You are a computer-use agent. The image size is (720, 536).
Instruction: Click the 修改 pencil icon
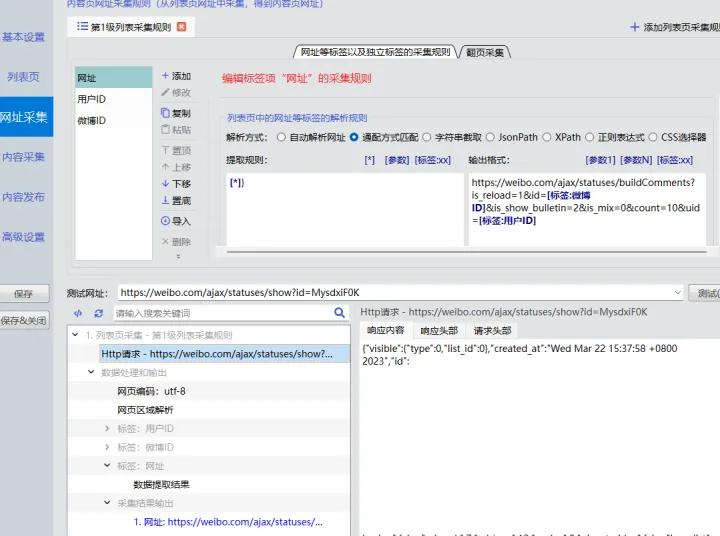[165, 92]
